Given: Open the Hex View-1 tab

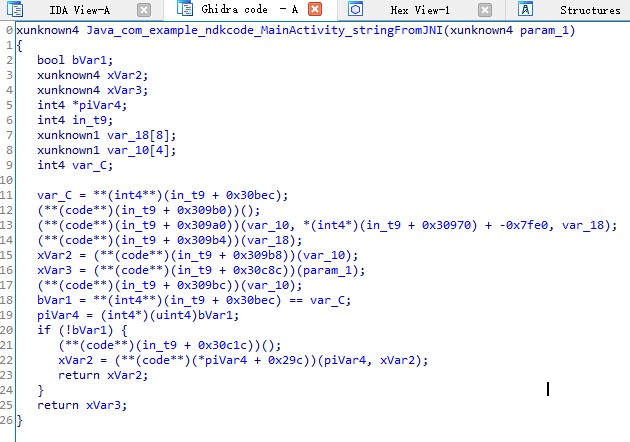Looking at the screenshot, I should (420, 10).
